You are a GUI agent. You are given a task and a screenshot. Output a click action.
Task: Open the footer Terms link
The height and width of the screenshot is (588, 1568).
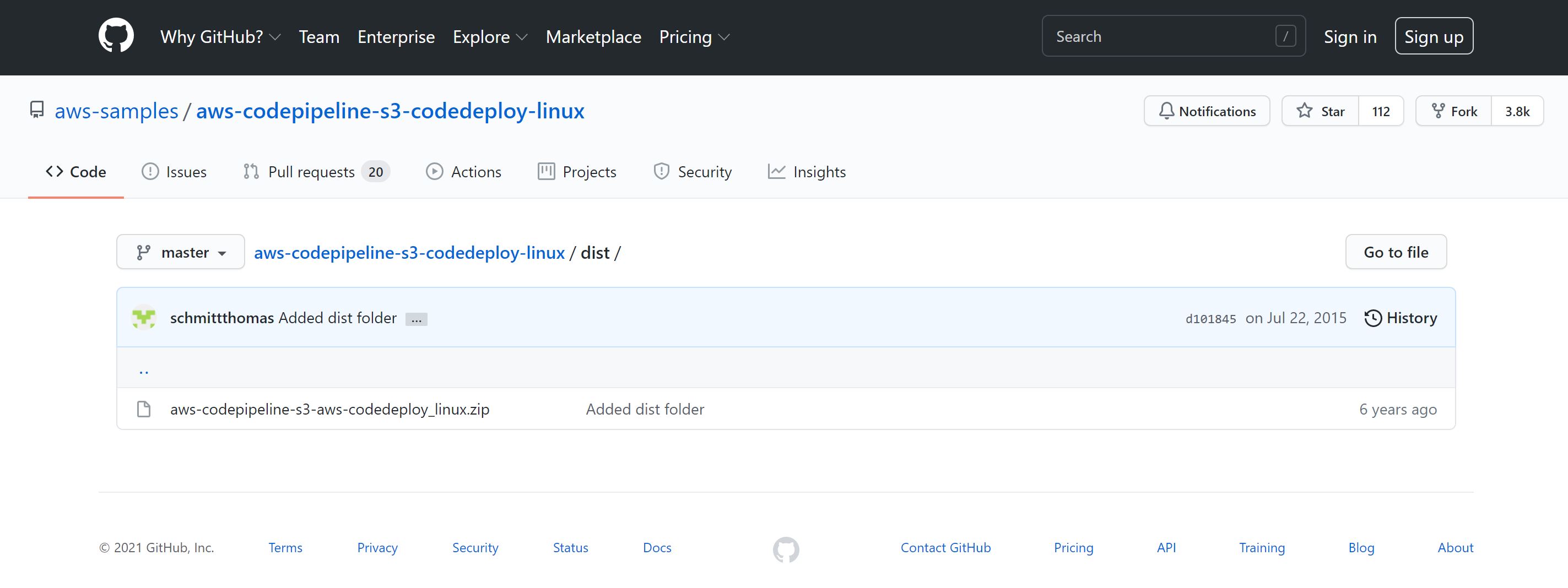click(285, 547)
